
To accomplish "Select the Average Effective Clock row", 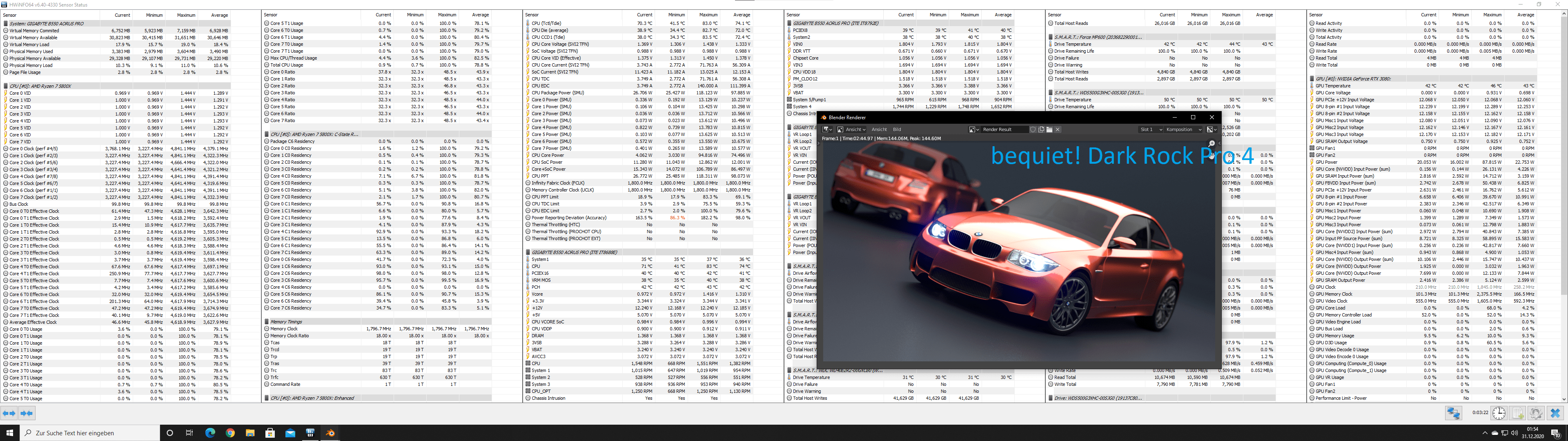I will click(x=116, y=322).
